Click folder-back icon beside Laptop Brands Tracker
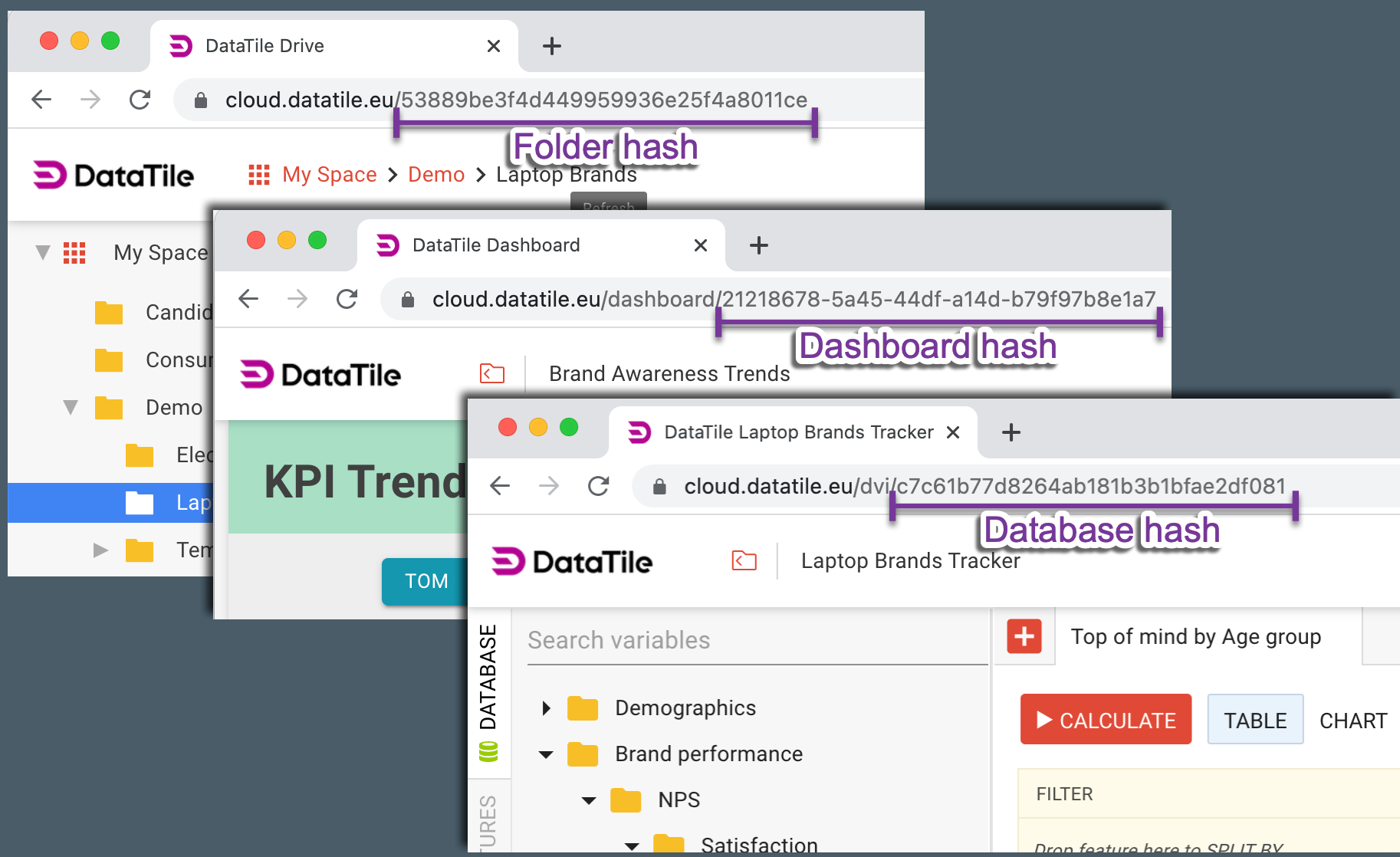This screenshot has height=857, width=1400. pyautogui.click(x=744, y=561)
